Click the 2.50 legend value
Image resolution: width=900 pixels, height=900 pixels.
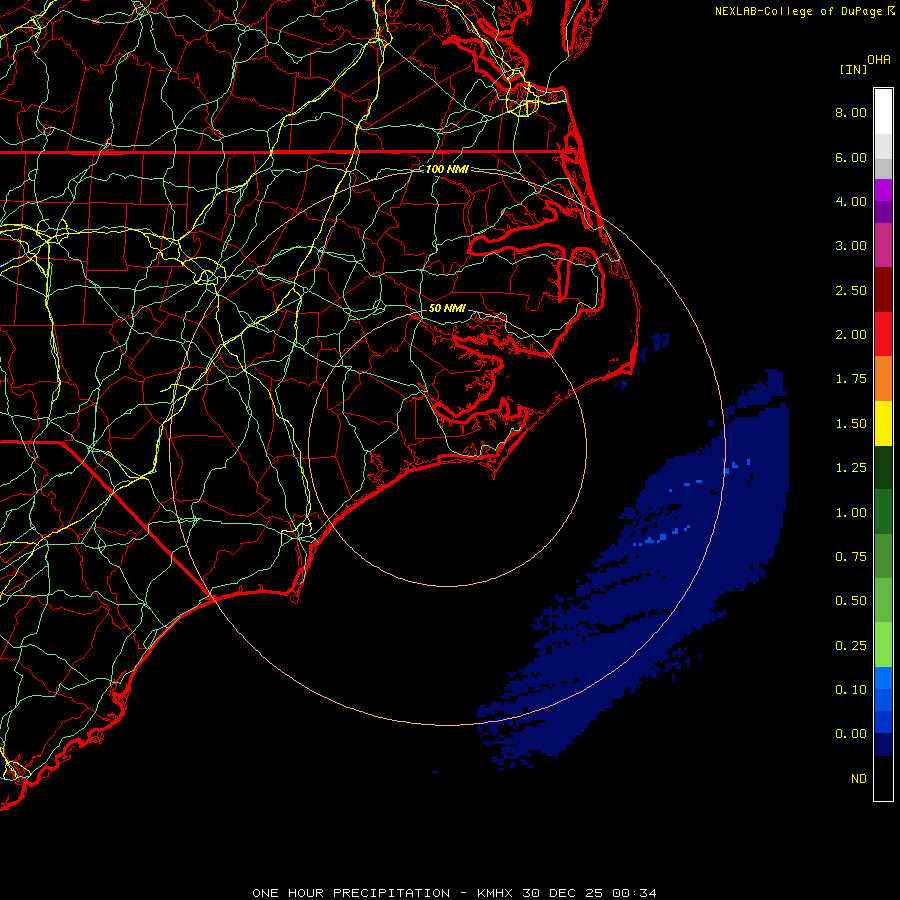tap(851, 290)
